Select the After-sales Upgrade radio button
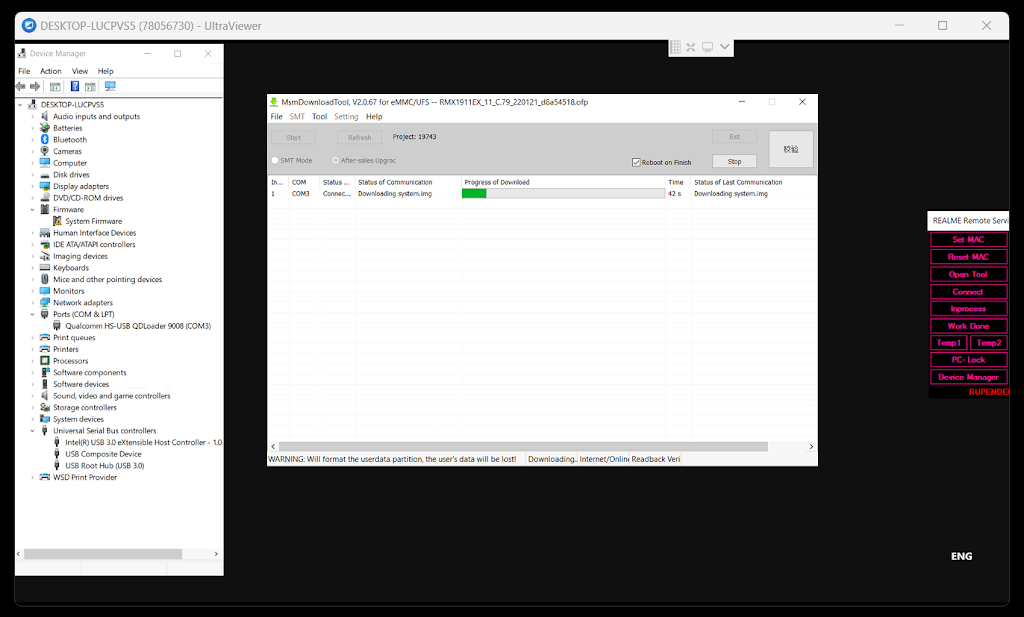1024x617 pixels. (335, 160)
